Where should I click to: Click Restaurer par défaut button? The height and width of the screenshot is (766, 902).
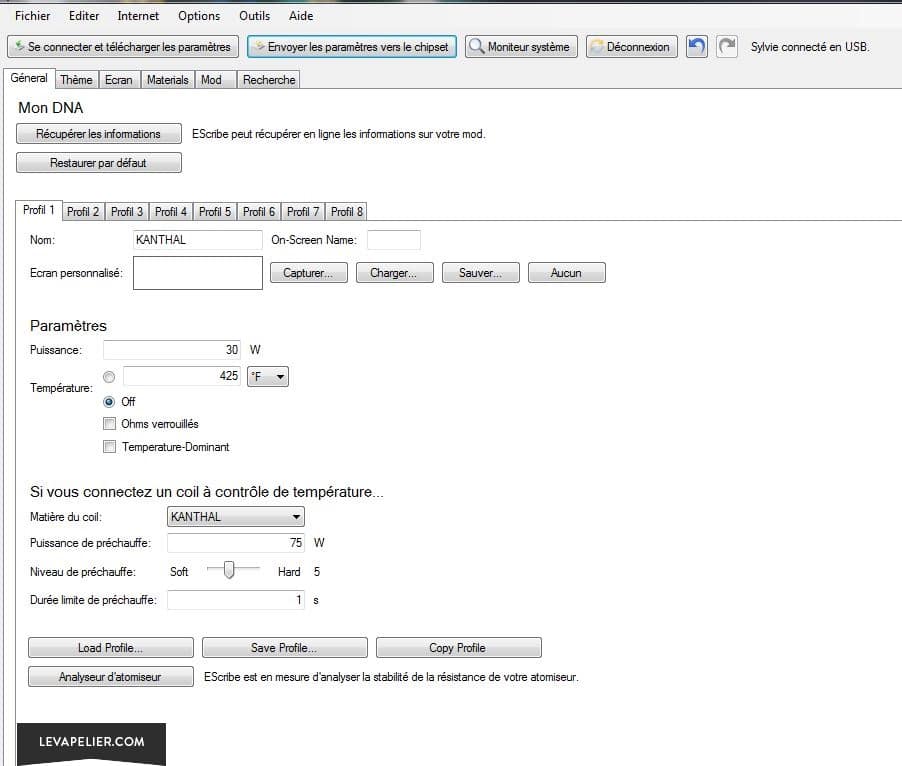[99, 163]
